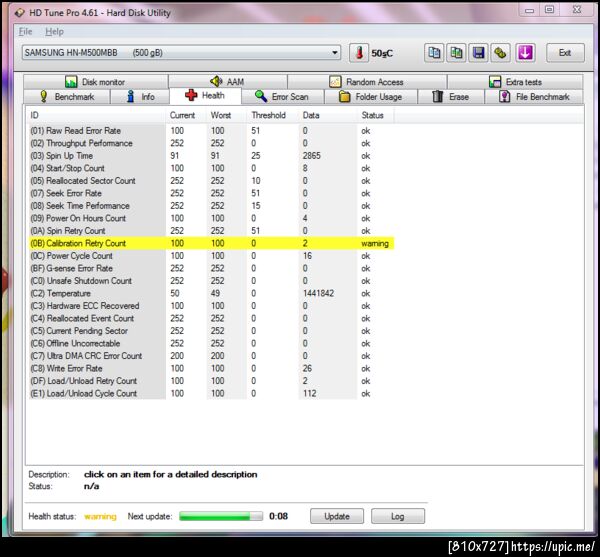Select the Load/Unload Cycle Count row
600x557 pixels.
[211, 393]
